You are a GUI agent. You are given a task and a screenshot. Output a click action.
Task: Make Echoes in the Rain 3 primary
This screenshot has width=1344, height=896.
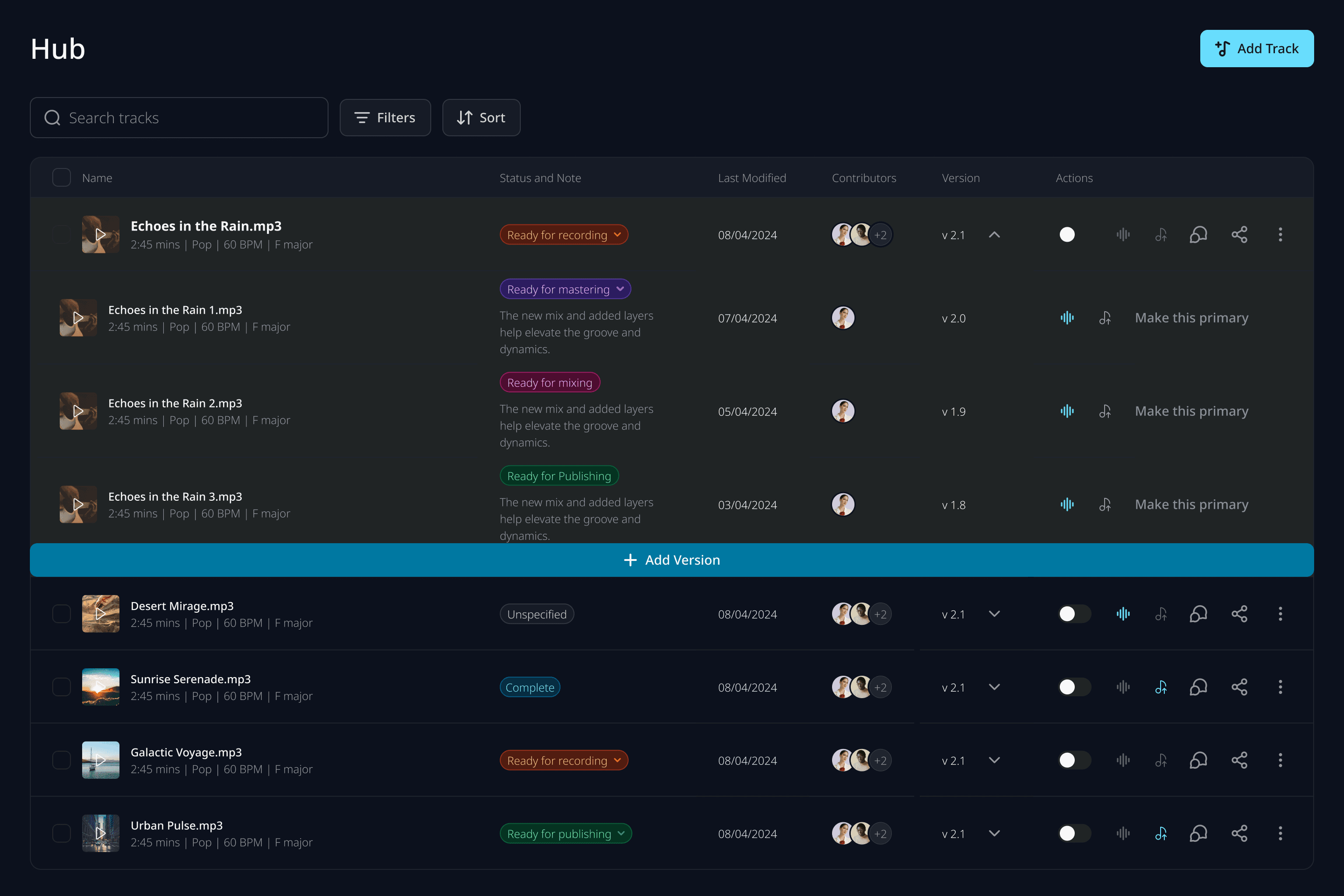(x=1191, y=504)
